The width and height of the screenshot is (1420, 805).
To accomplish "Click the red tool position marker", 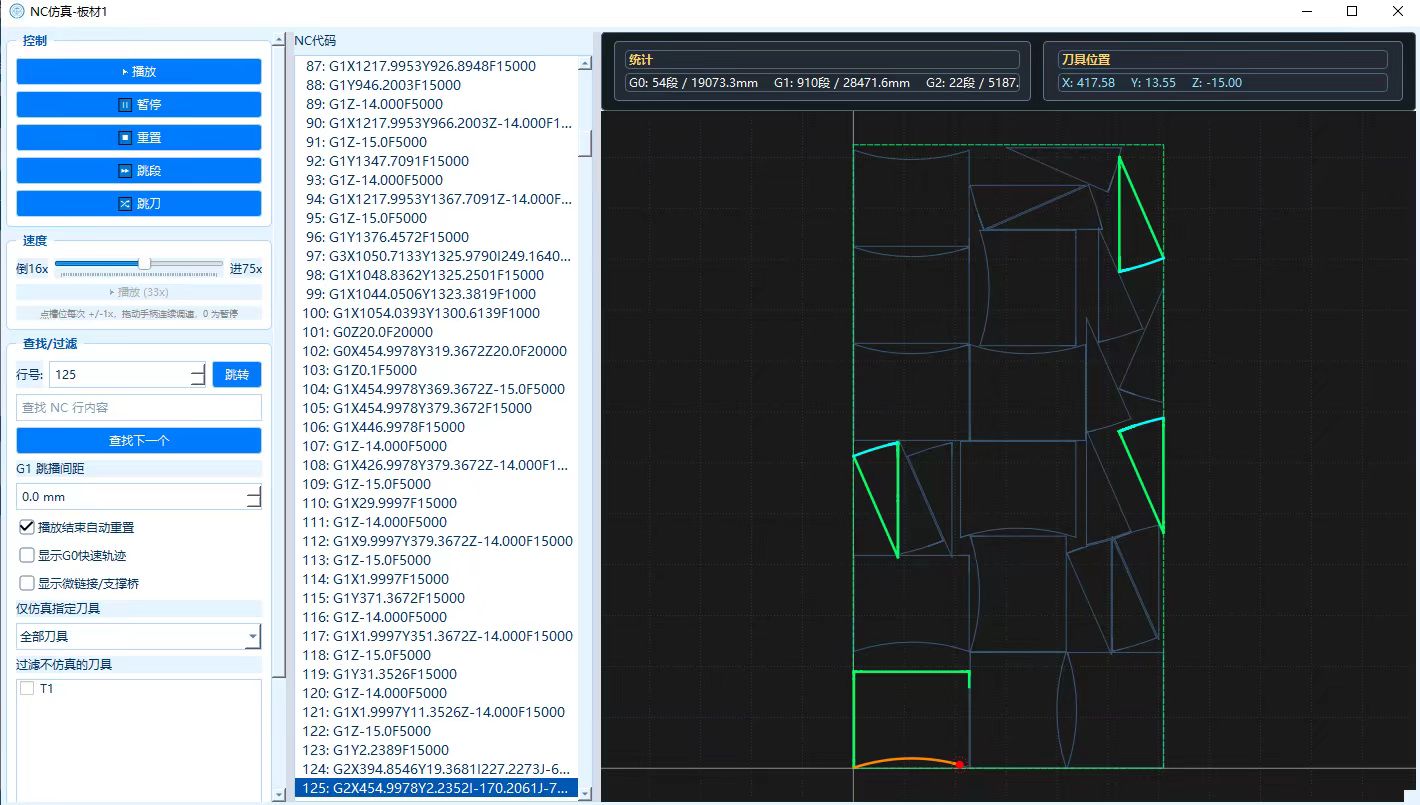I will click(959, 765).
